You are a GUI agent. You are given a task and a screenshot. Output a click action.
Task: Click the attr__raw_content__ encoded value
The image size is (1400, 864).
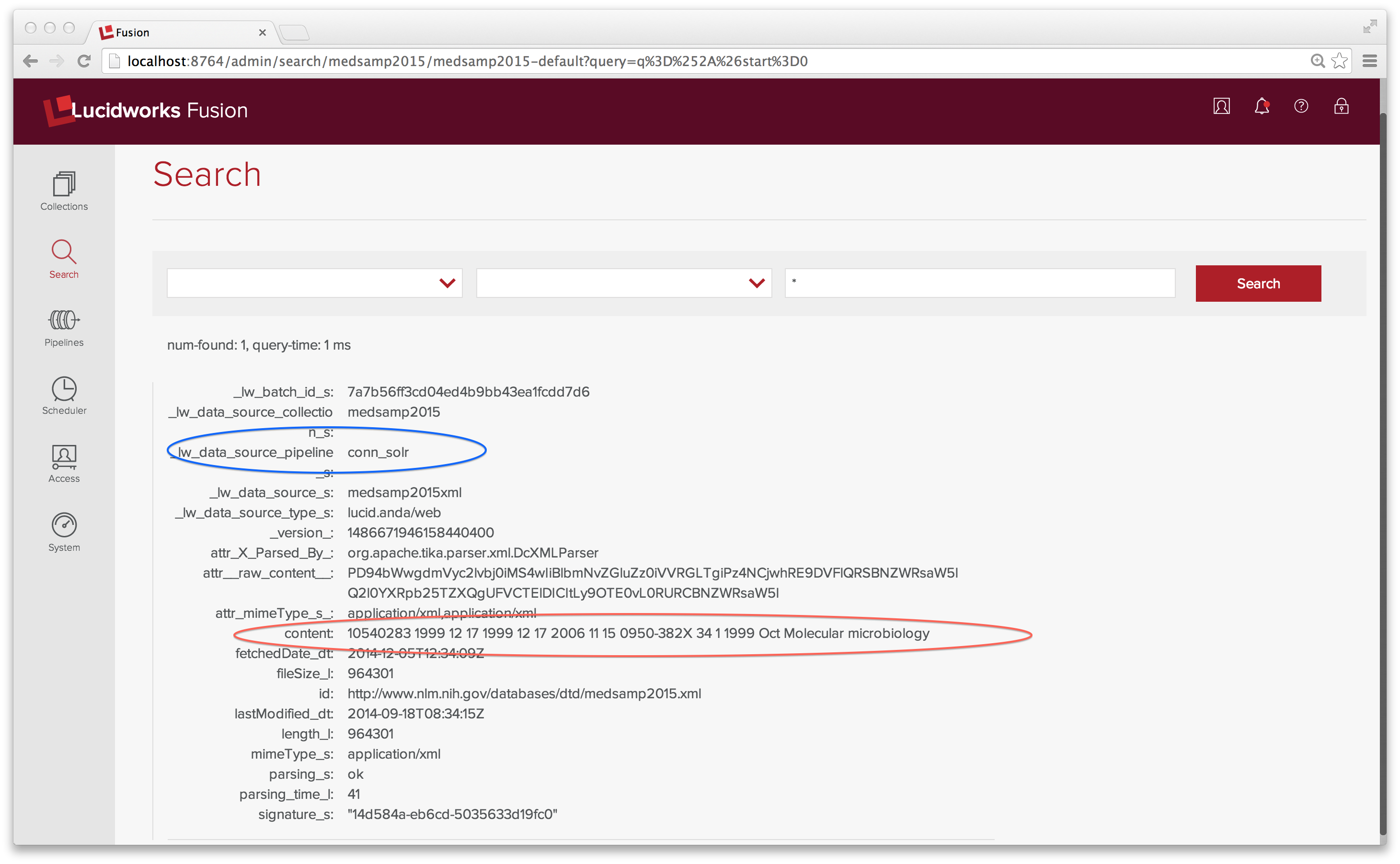(652, 583)
